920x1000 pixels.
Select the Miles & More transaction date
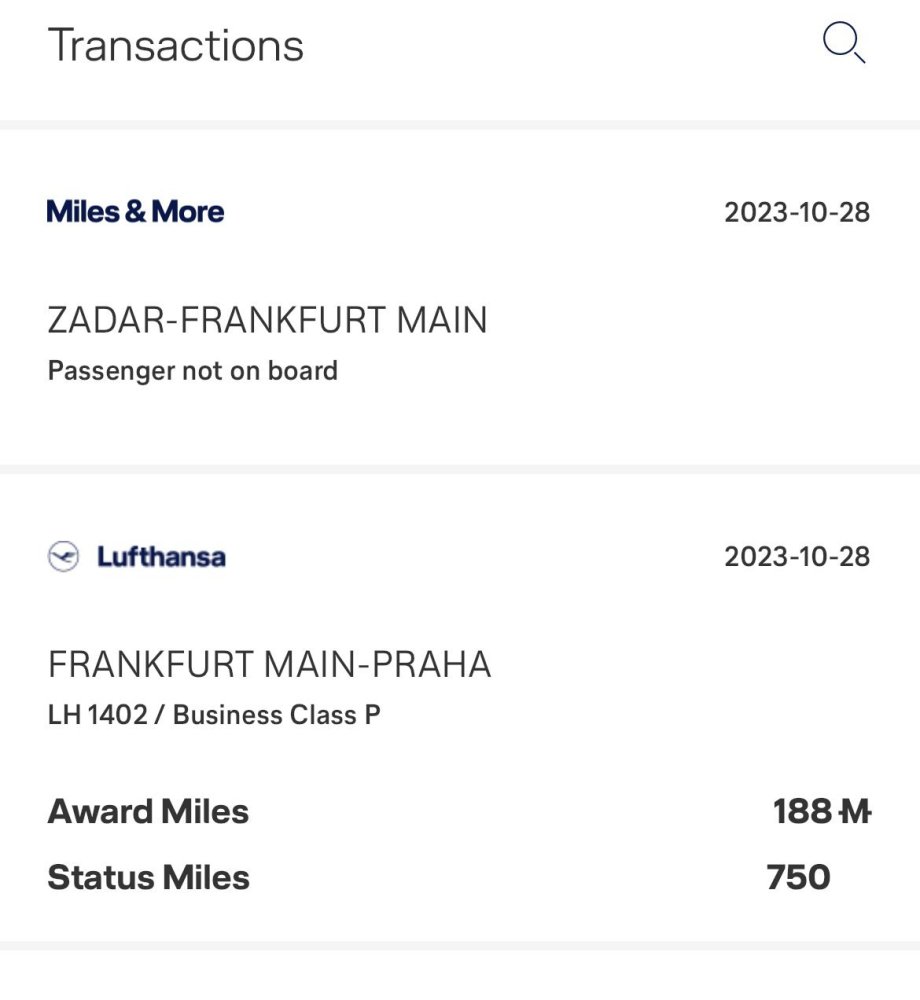click(797, 213)
